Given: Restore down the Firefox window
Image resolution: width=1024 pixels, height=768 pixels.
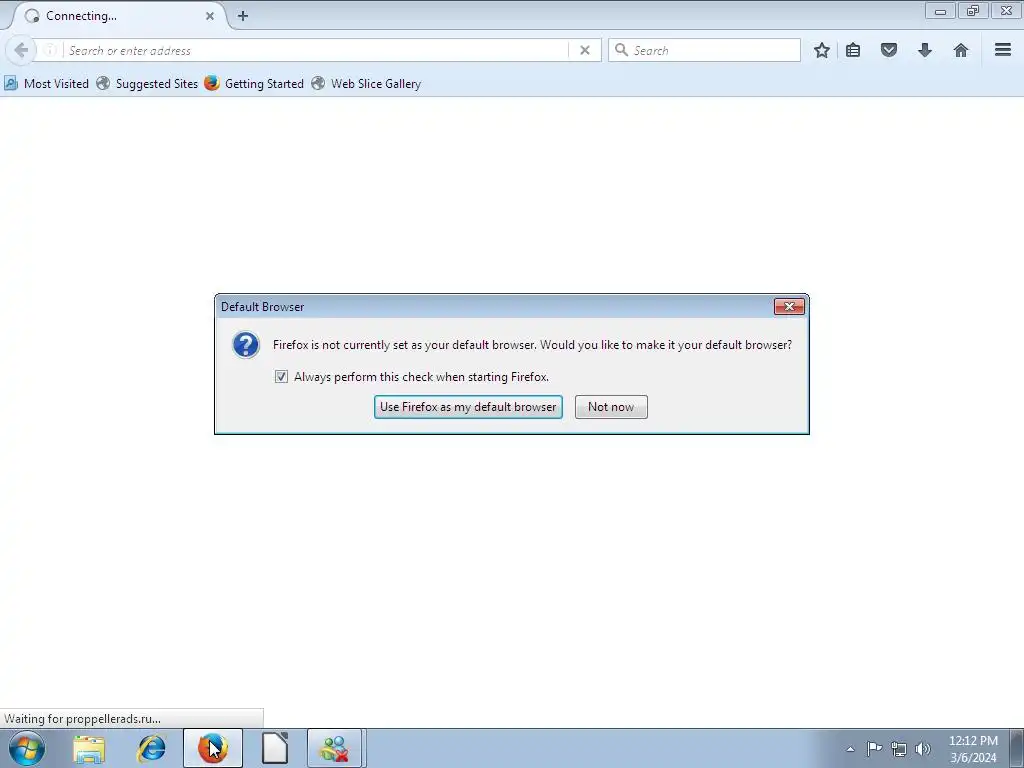Looking at the screenshot, I should click(x=973, y=10).
